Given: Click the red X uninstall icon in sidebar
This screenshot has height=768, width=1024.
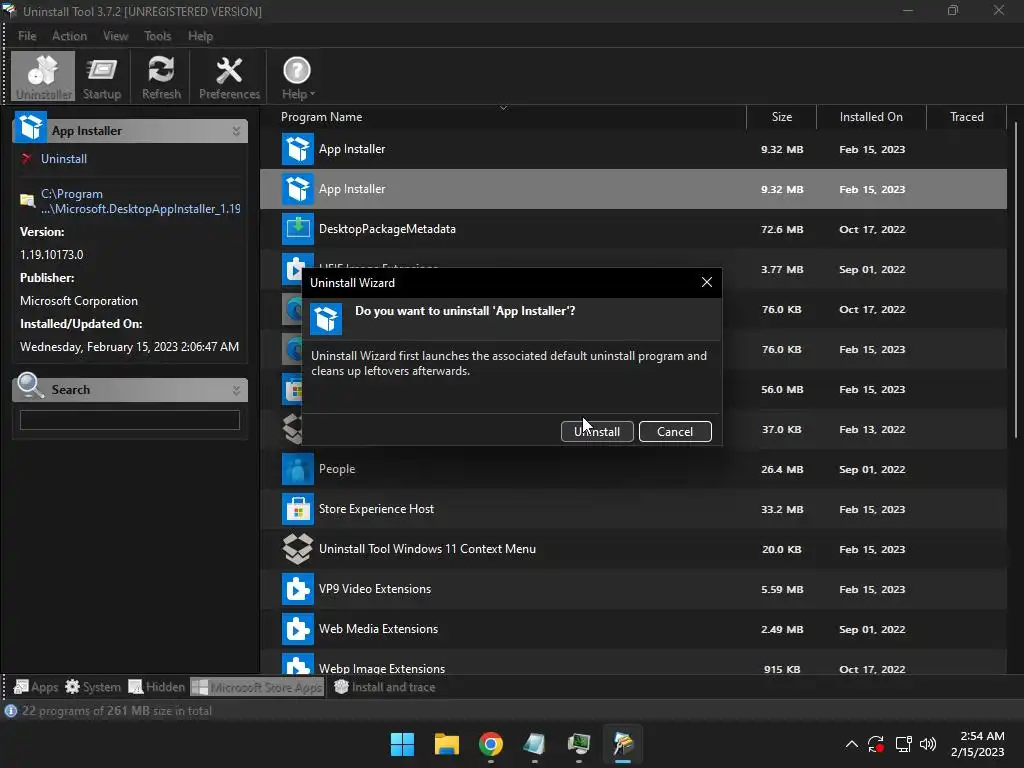Looking at the screenshot, I should coord(26,159).
